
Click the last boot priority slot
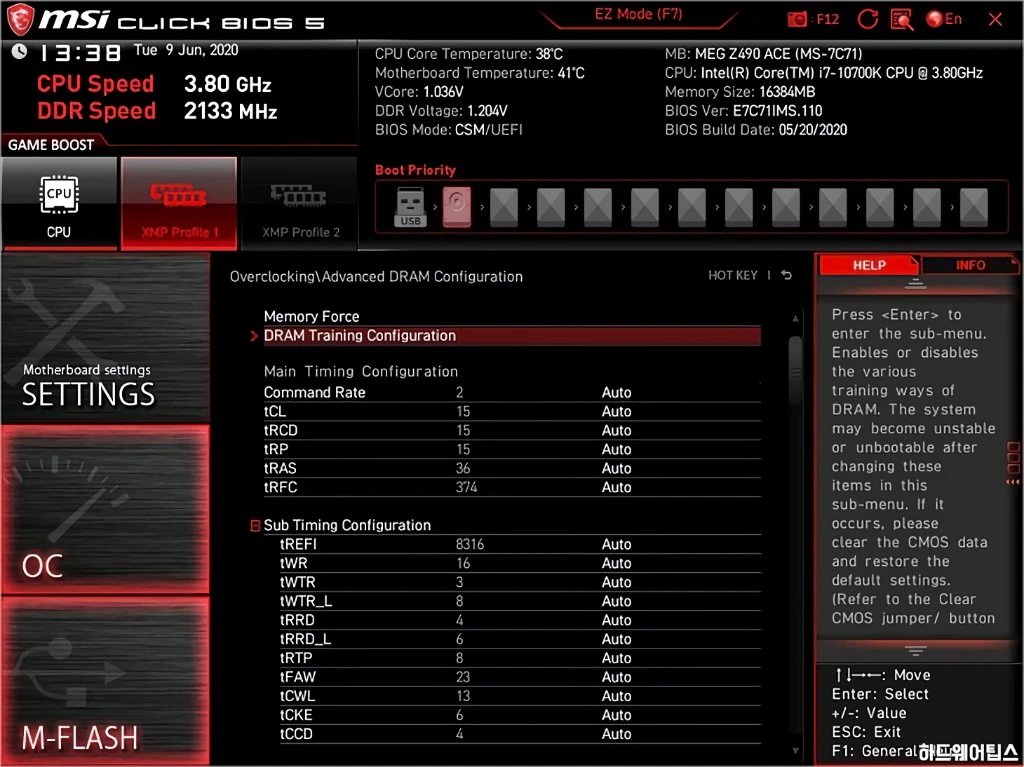pyautogui.click(x=973, y=207)
